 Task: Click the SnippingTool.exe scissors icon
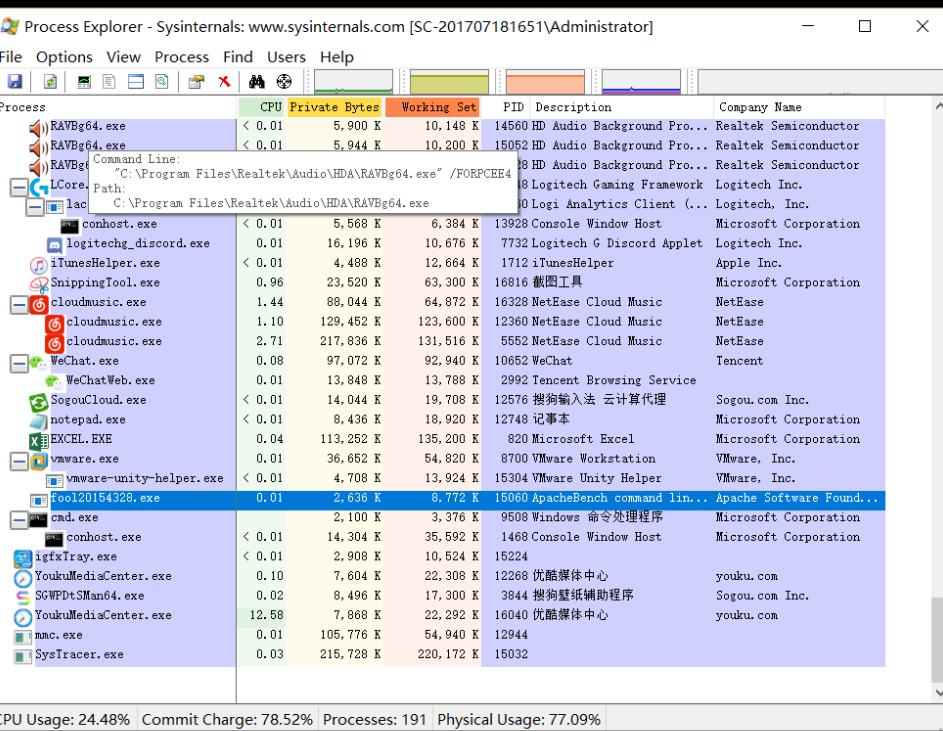(38, 283)
